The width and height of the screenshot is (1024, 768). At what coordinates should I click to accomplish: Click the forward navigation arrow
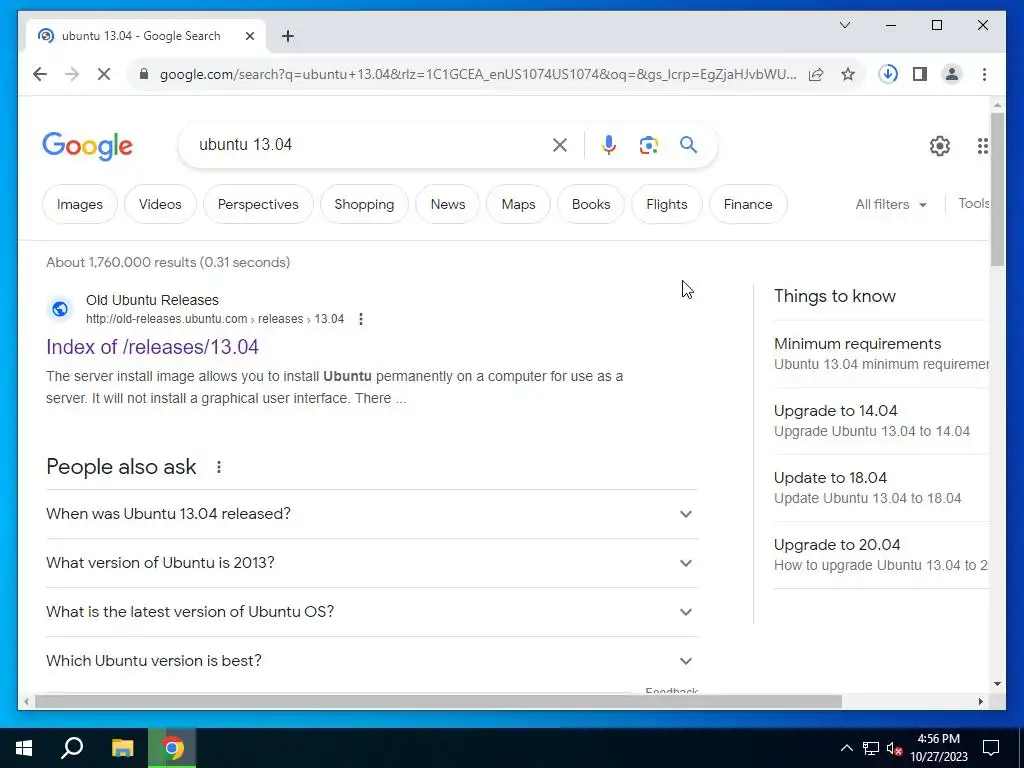[x=72, y=74]
